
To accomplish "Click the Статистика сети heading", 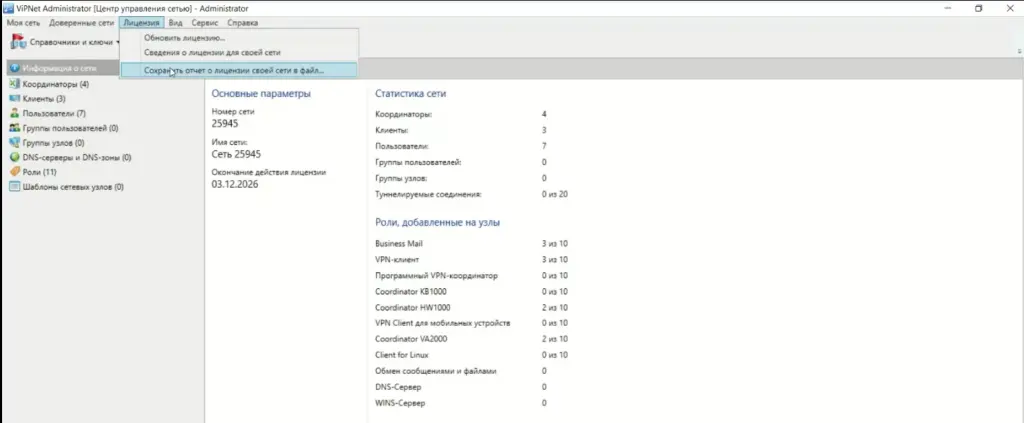I will point(411,94).
